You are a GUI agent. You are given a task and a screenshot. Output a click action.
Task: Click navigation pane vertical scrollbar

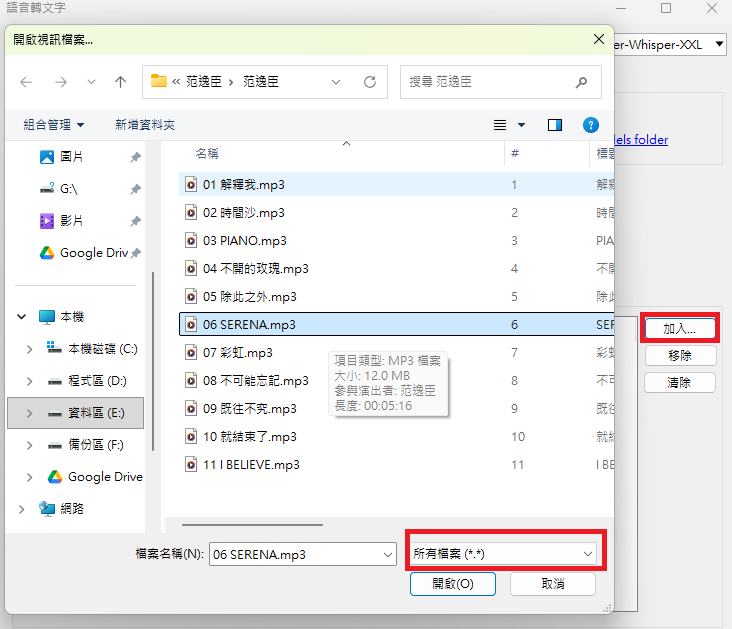coord(153,362)
